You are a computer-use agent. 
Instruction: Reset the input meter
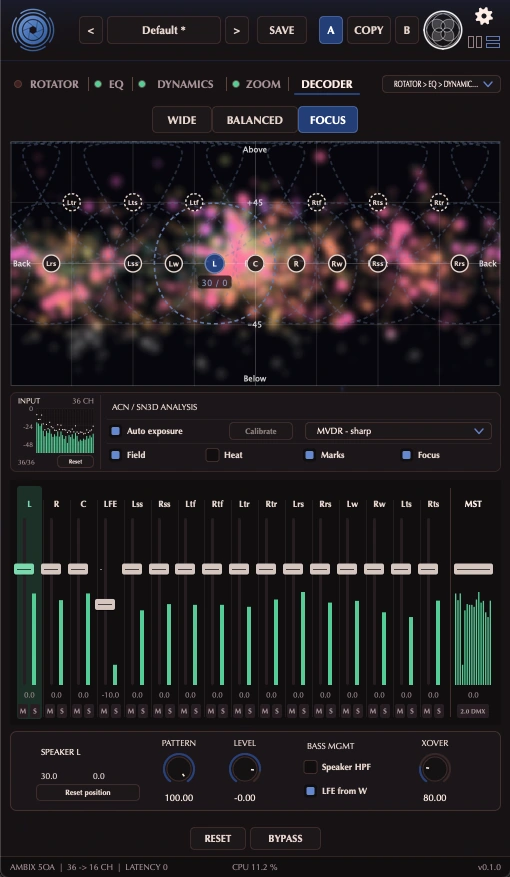75,461
